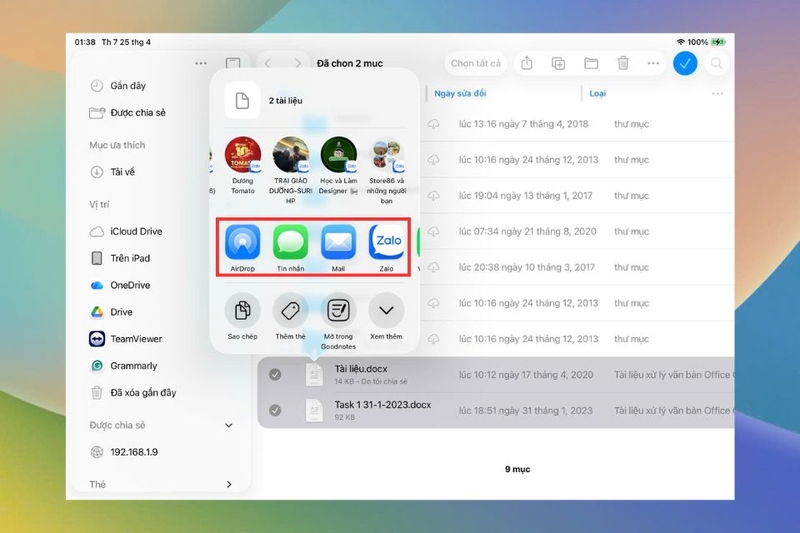This screenshot has height=533, width=800.
Task: Tap the Task 1 31-1-2023.docx file name
Action: tap(383, 404)
